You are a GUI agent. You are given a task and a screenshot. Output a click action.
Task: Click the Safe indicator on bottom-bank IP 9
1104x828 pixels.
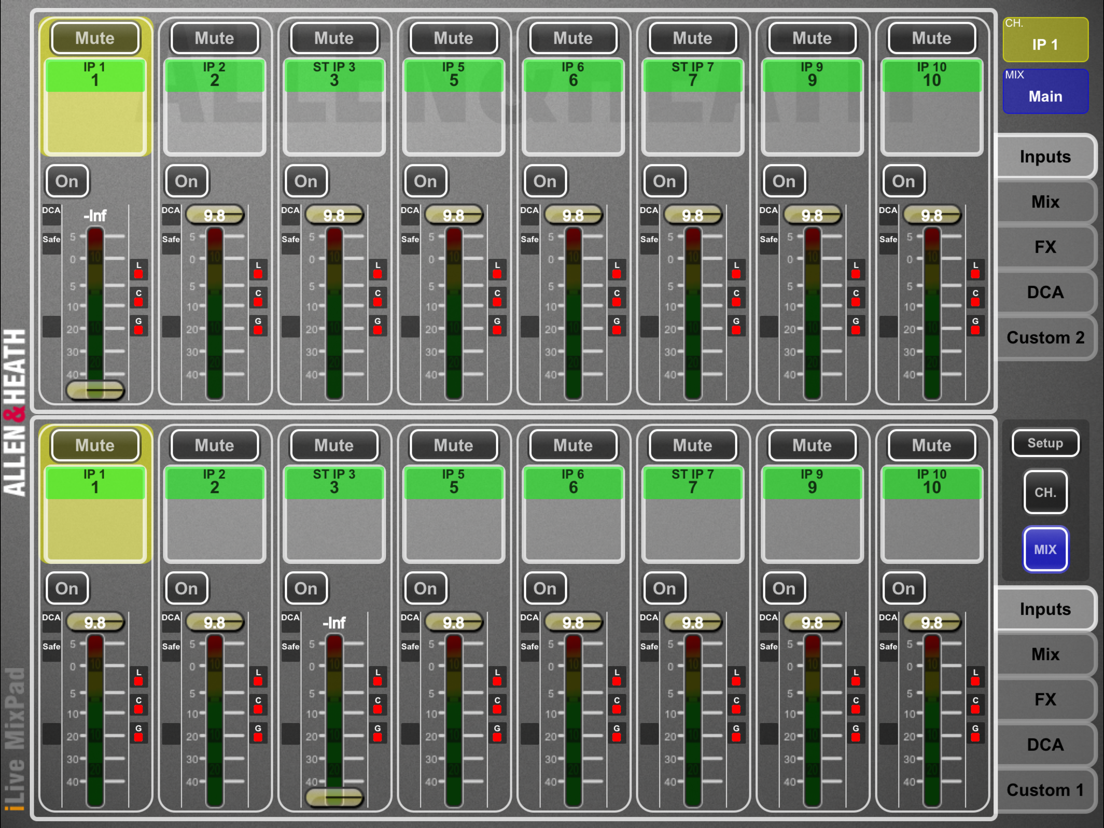(769, 650)
